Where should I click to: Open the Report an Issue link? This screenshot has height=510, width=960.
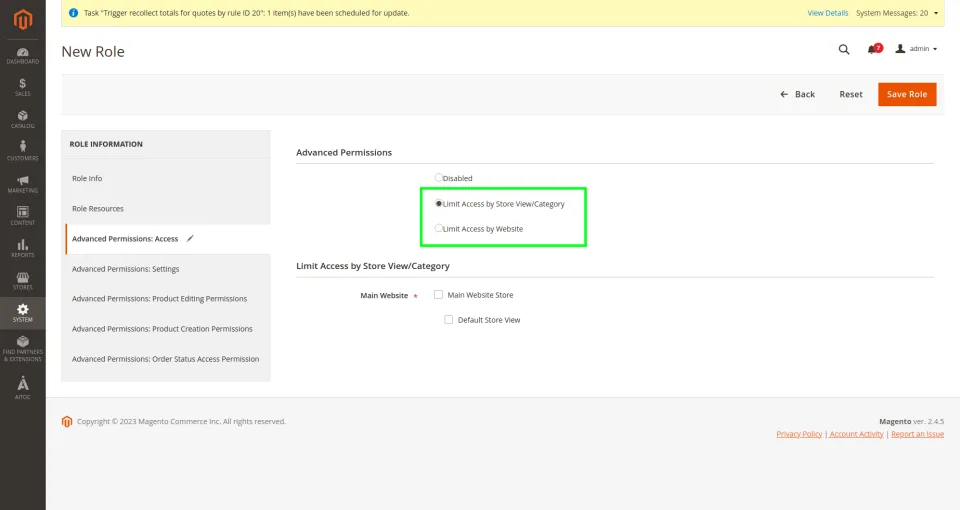[x=917, y=434]
